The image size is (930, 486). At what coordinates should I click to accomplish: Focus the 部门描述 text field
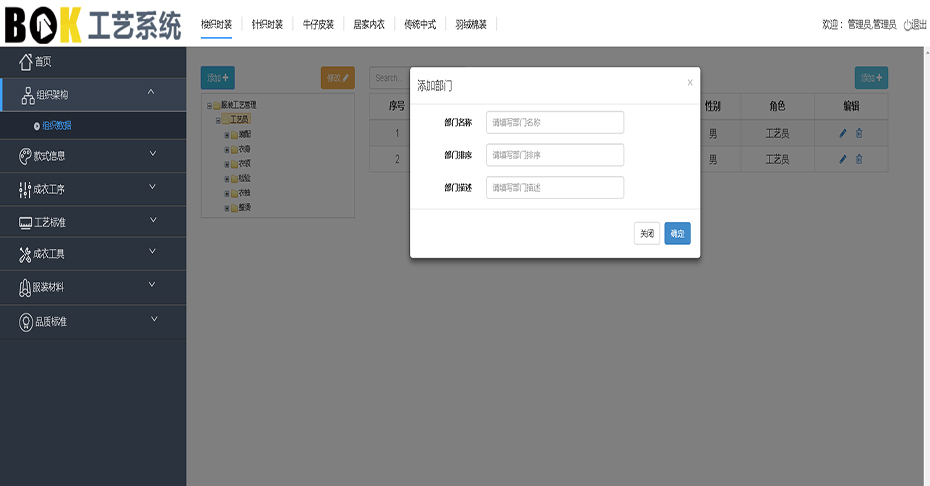pos(554,188)
